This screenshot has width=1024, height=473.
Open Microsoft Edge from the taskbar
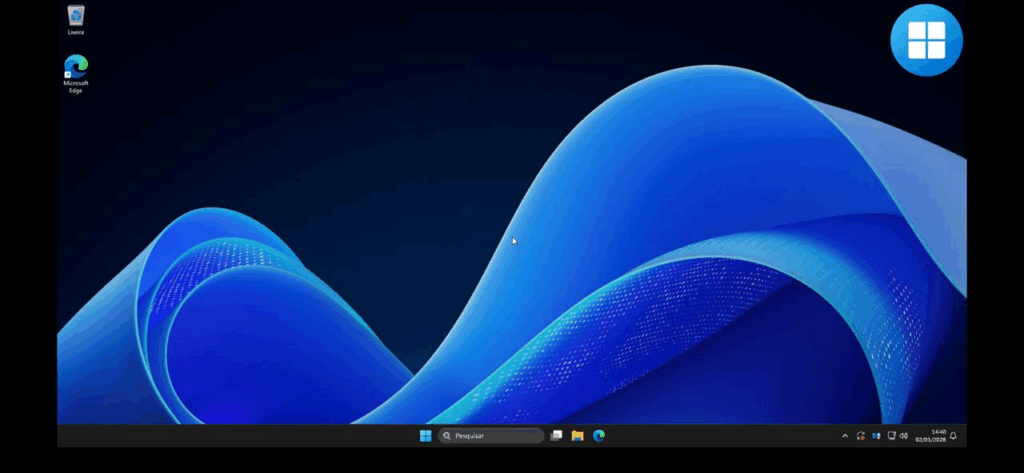pyautogui.click(x=599, y=436)
